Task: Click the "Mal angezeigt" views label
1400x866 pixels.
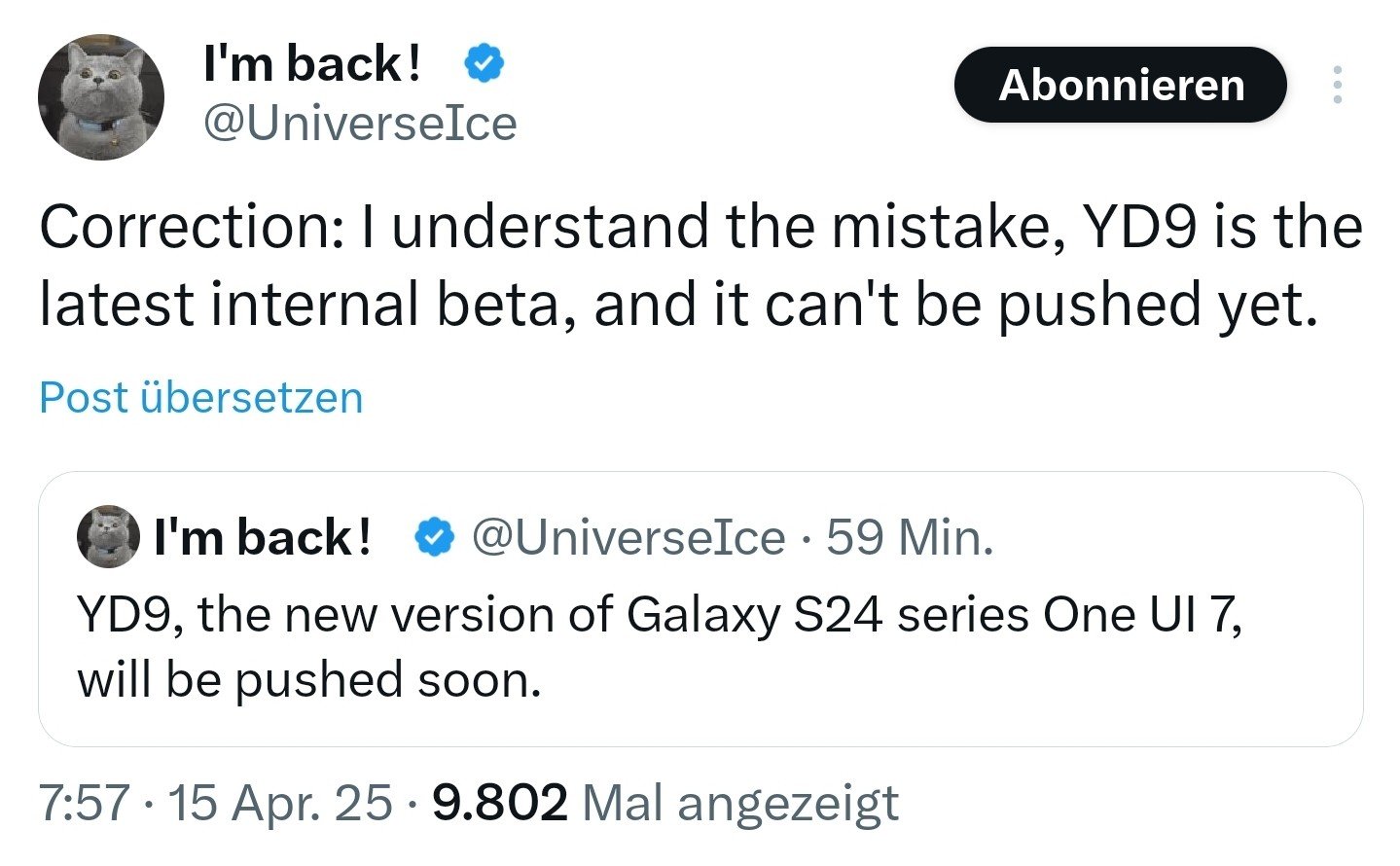Action: pyautogui.click(x=739, y=803)
